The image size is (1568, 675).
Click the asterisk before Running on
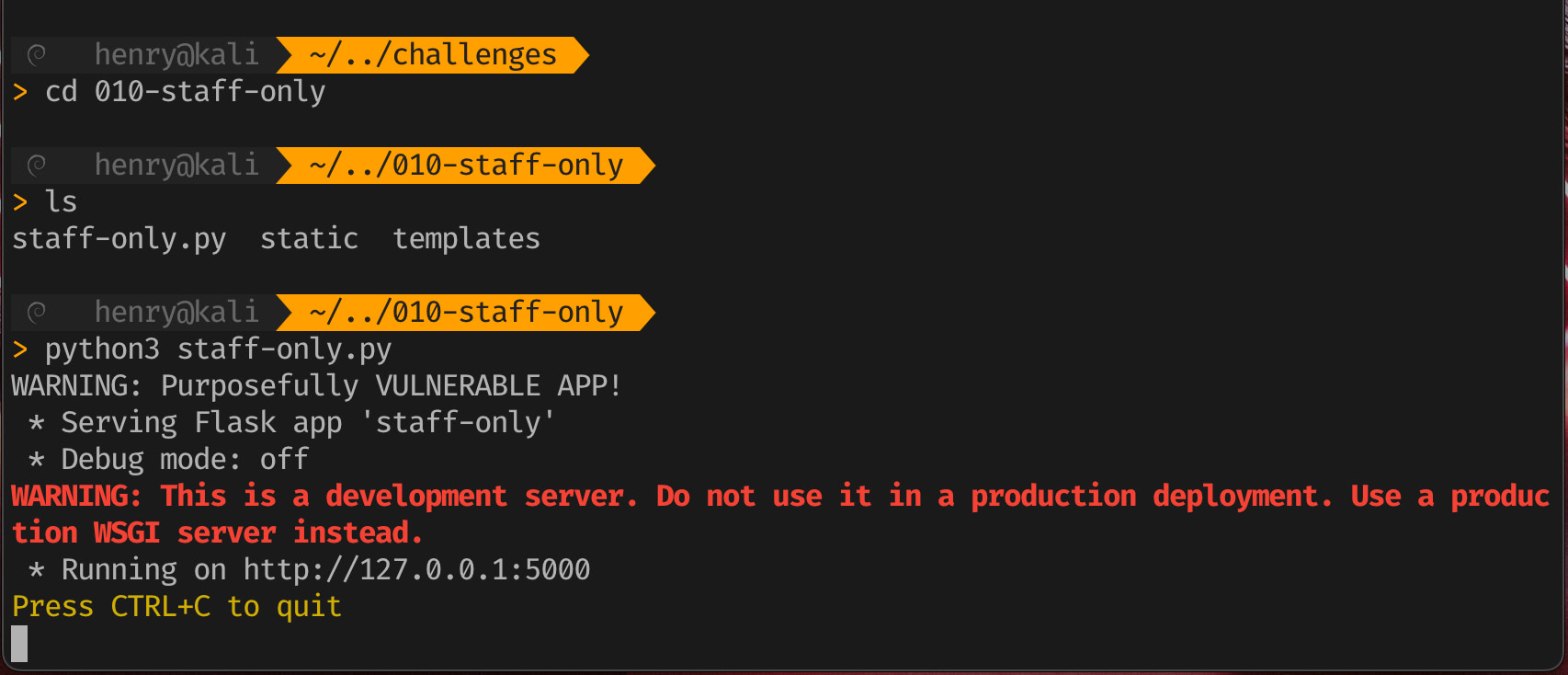[x=37, y=571]
